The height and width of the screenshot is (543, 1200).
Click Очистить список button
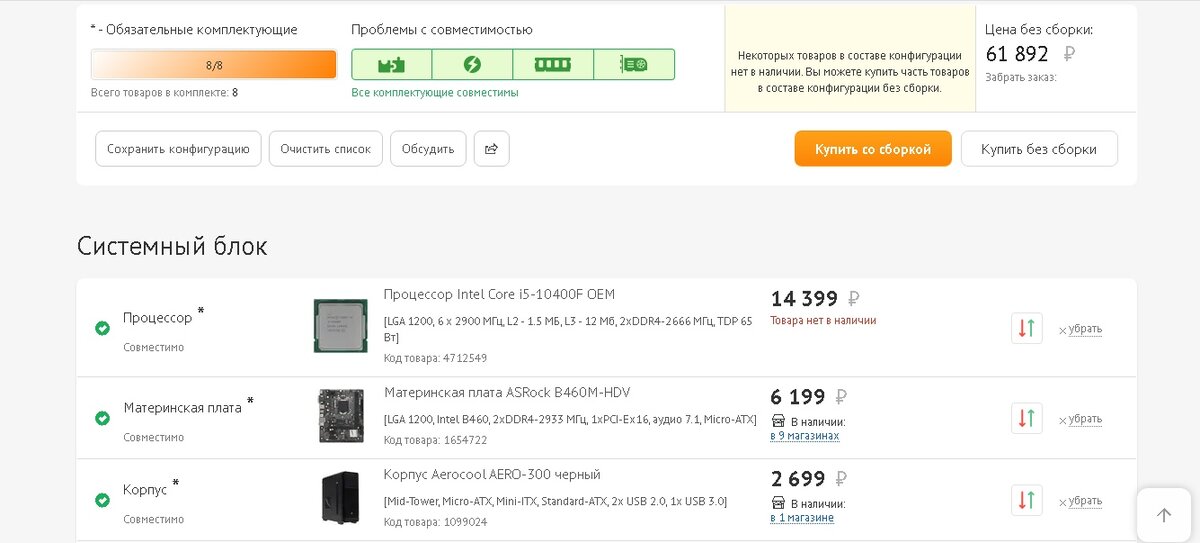pos(325,149)
